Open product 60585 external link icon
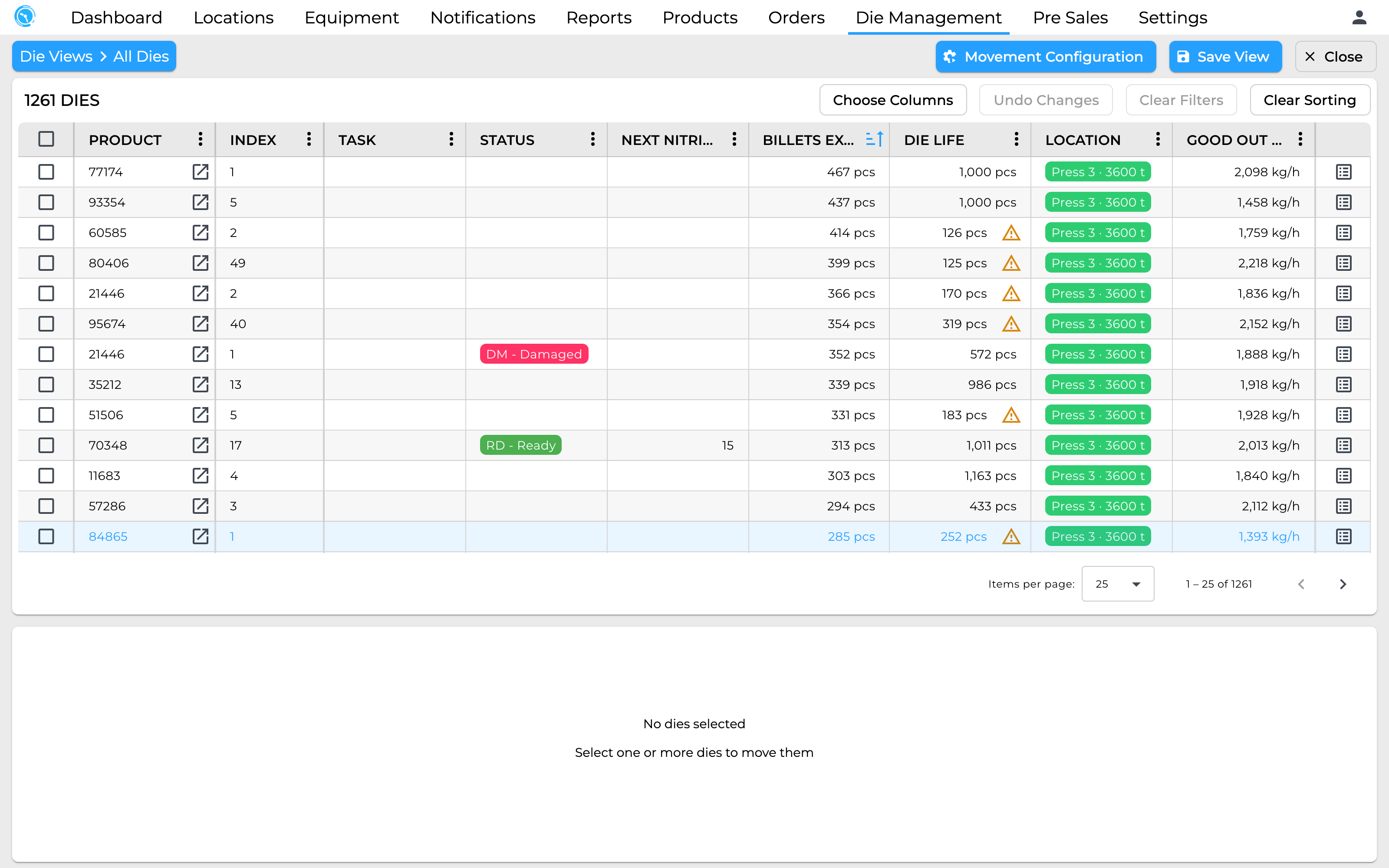The width and height of the screenshot is (1389, 868). tap(200, 233)
